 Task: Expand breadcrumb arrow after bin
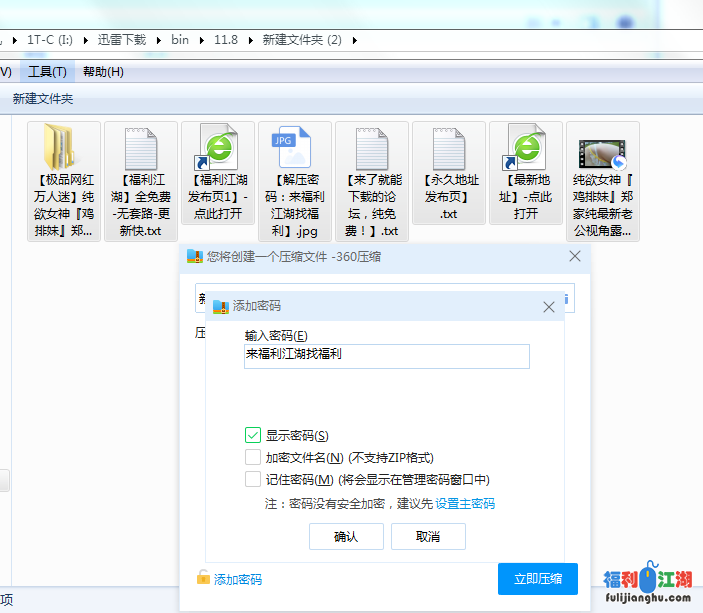201,40
